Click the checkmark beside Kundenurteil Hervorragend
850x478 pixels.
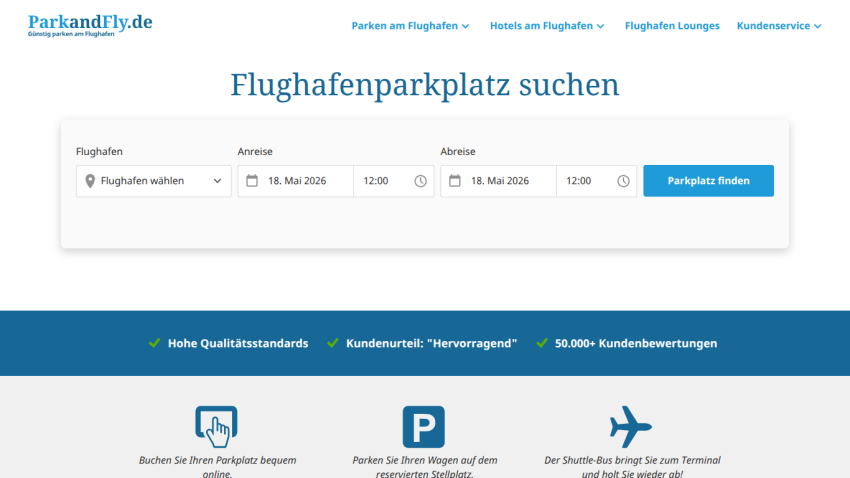pyautogui.click(x=333, y=343)
